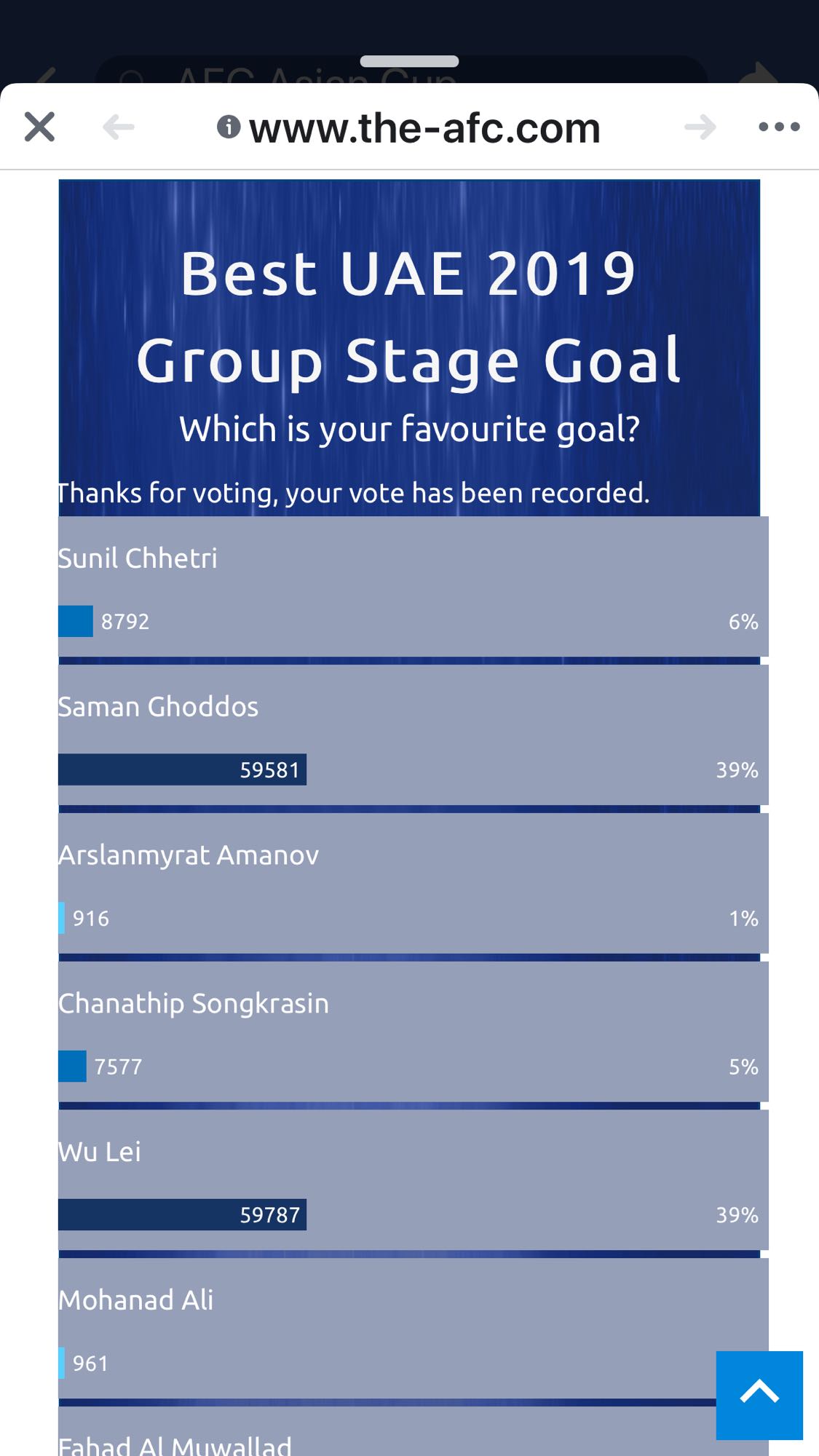
Task: Tap the browser forward arrow
Action: click(x=700, y=127)
